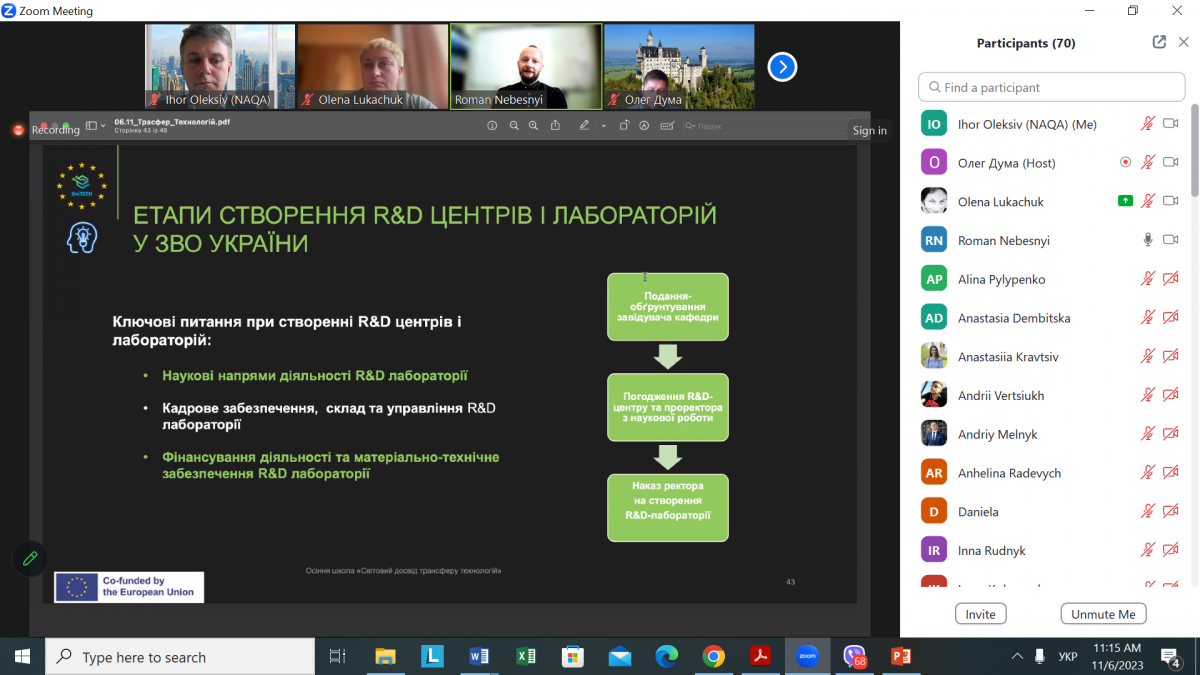Toggle microphone for Ihor Oleksiv (Me)
This screenshot has height=675, width=1200.
coord(1148,124)
